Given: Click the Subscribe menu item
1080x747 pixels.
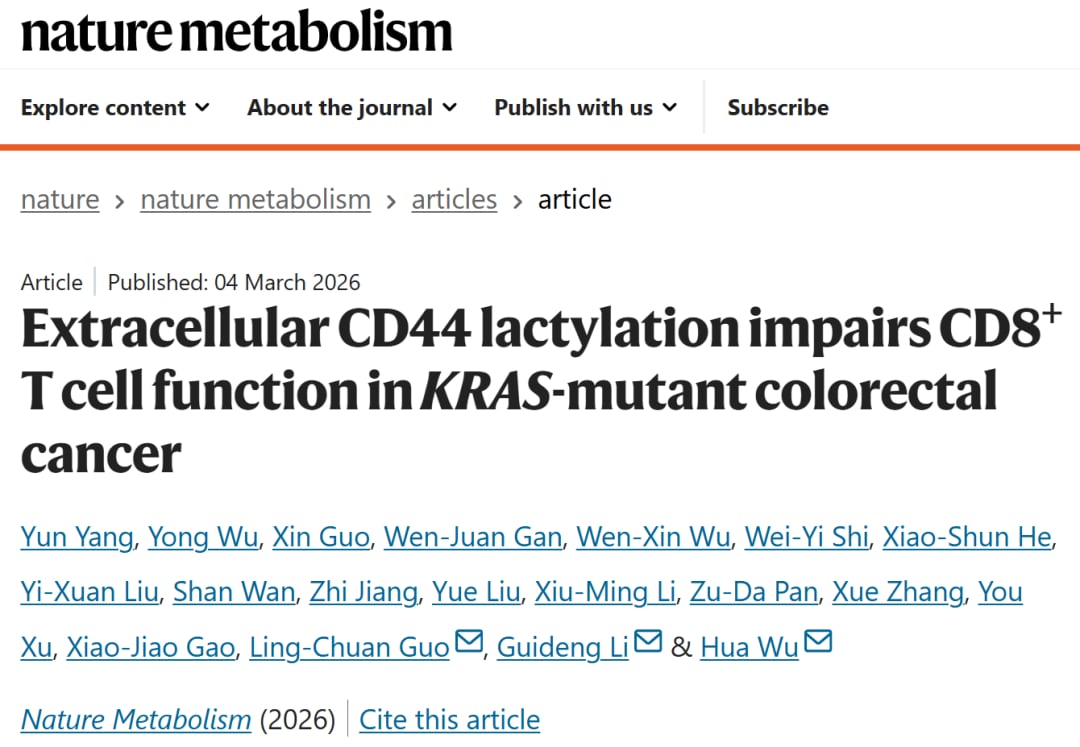Looking at the screenshot, I should tap(778, 108).
